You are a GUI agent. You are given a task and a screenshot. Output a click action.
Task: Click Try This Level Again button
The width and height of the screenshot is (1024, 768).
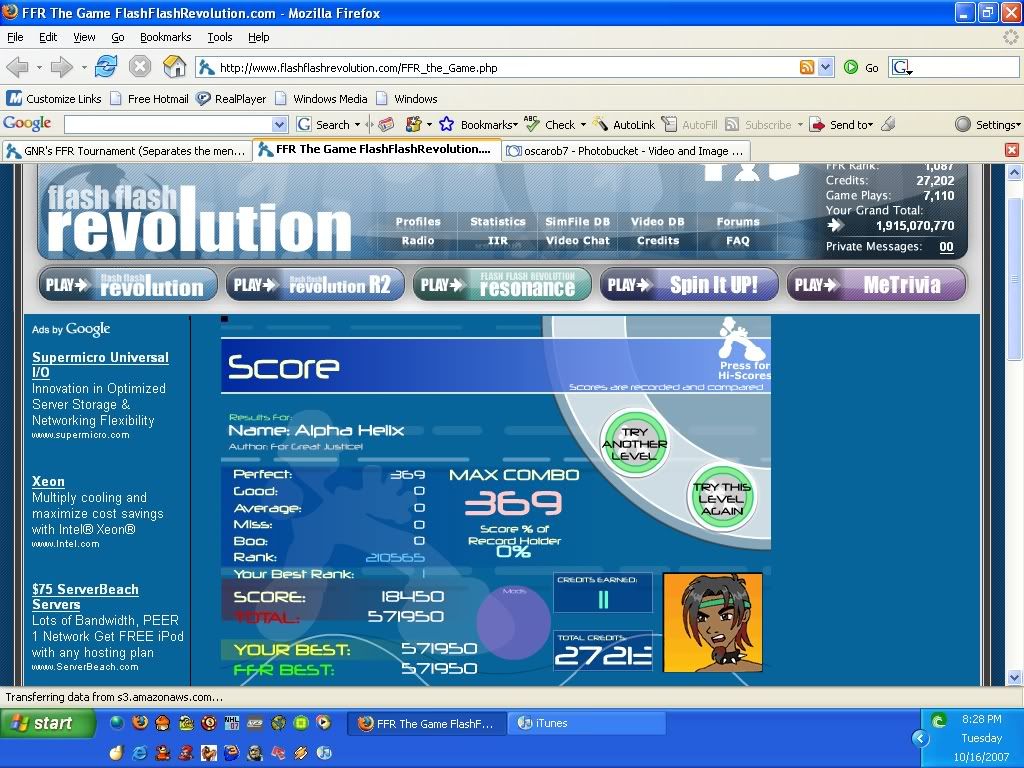pos(721,498)
